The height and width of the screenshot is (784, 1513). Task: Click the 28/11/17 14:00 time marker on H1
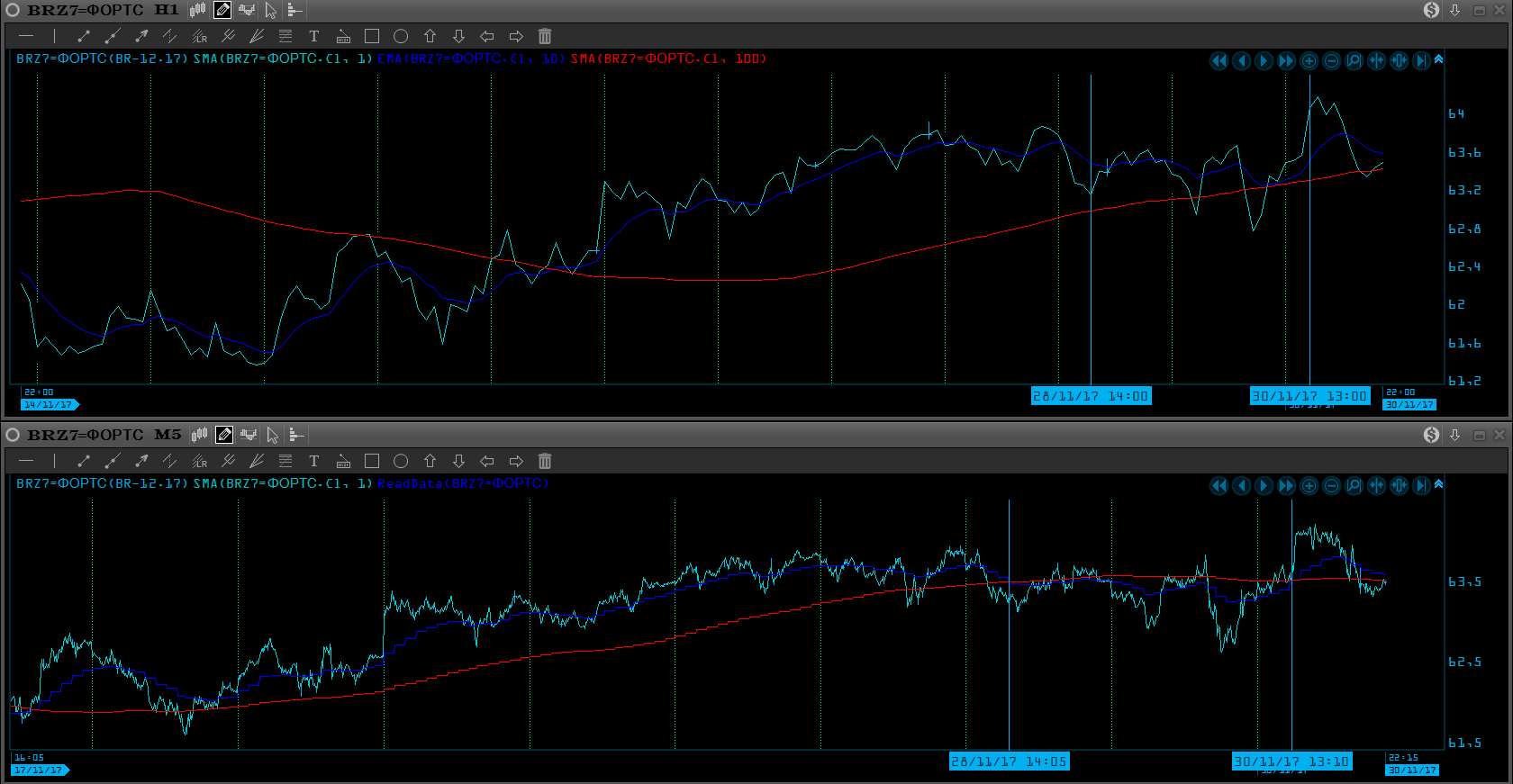tap(1091, 396)
